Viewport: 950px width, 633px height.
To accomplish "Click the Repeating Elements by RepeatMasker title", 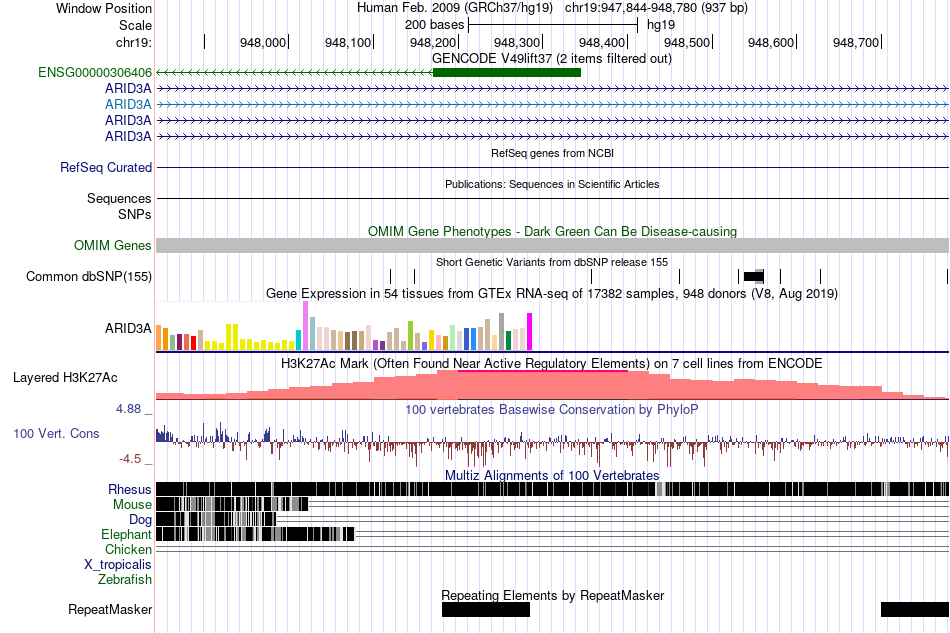I will pyautogui.click(x=552, y=595).
